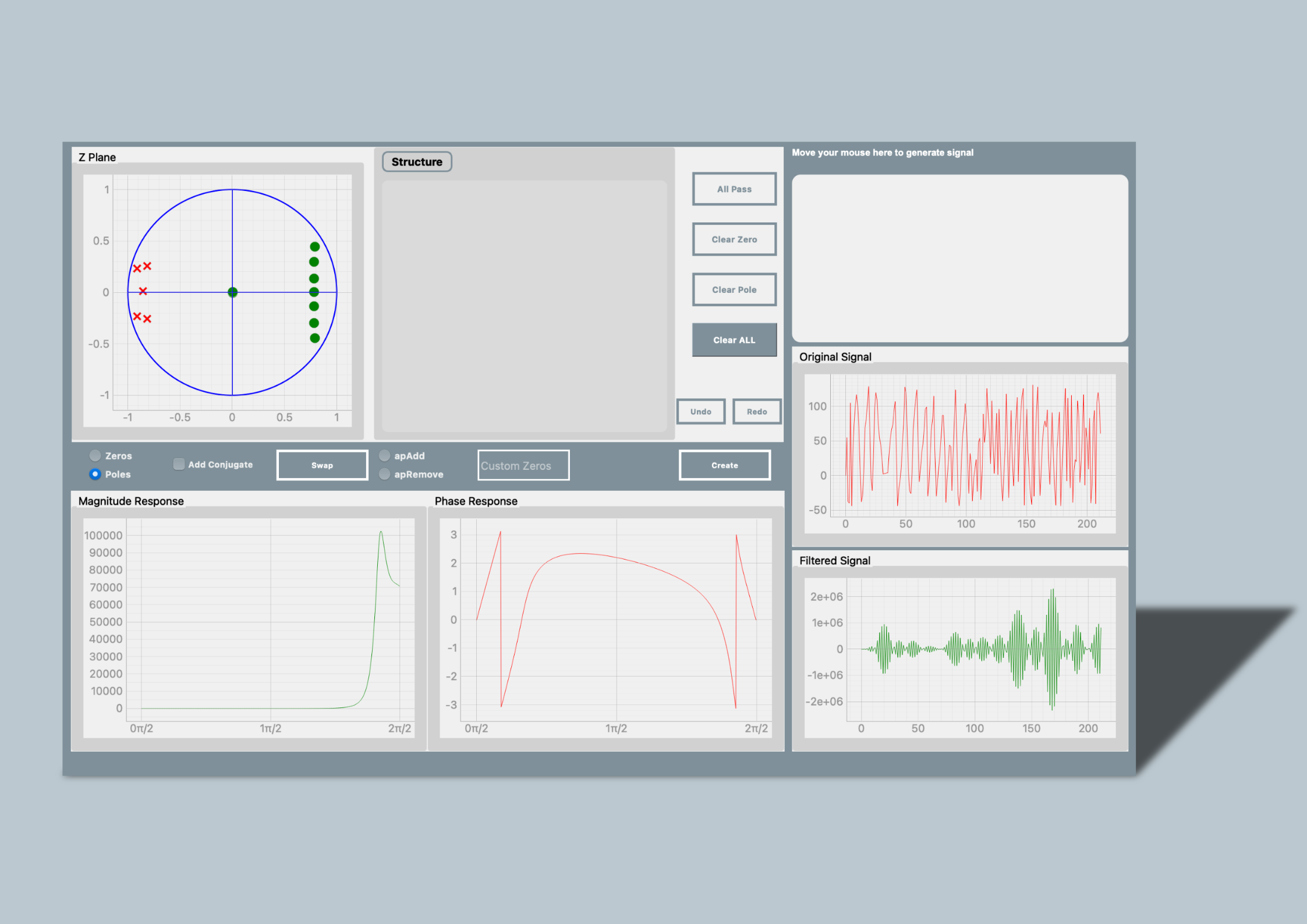Image resolution: width=1307 pixels, height=924 pixels.
Task: Undo the last filter edit
Action: (700, 412)
